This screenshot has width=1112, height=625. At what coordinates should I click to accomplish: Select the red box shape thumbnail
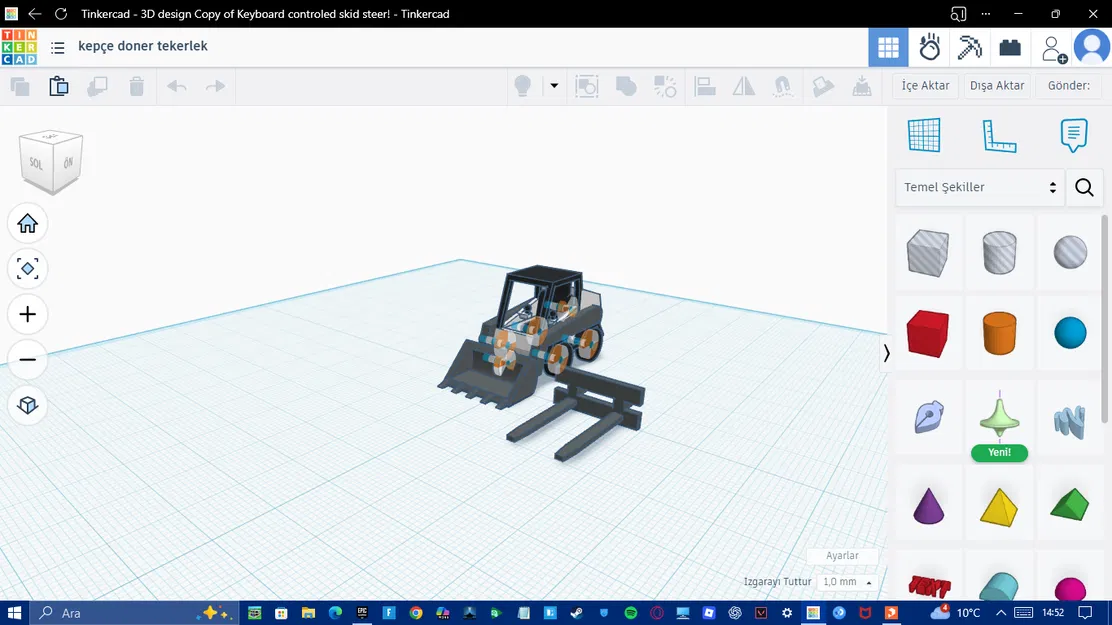pyautogui.click(x=927, y=333)
